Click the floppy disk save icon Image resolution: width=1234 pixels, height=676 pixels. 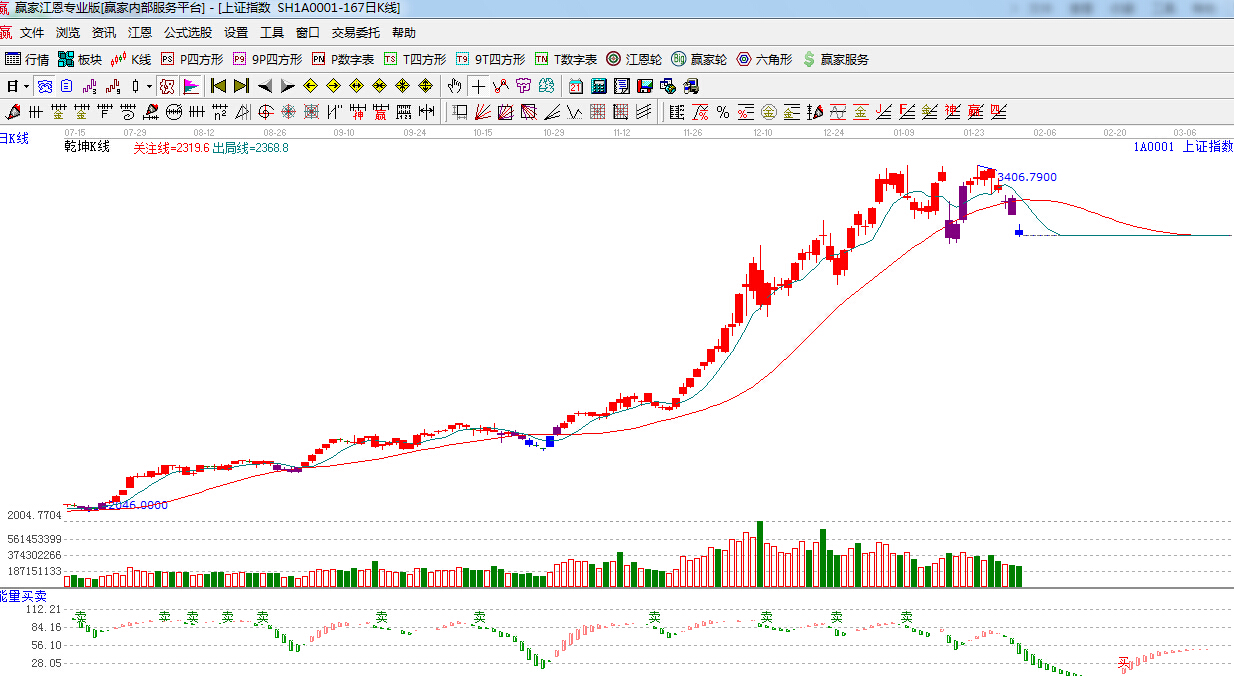pyautogui.click(x=645, y=86)
